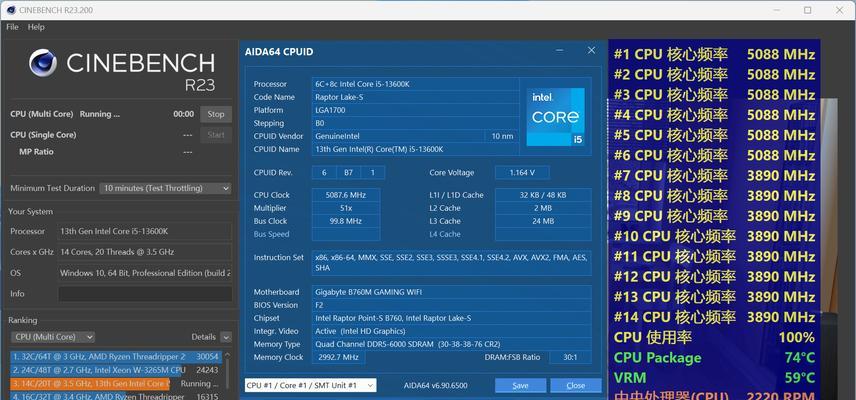
Task: Select the AMD Ryzen Threadripper 32C/64T ranking row
Action: (x=116, y=356)
